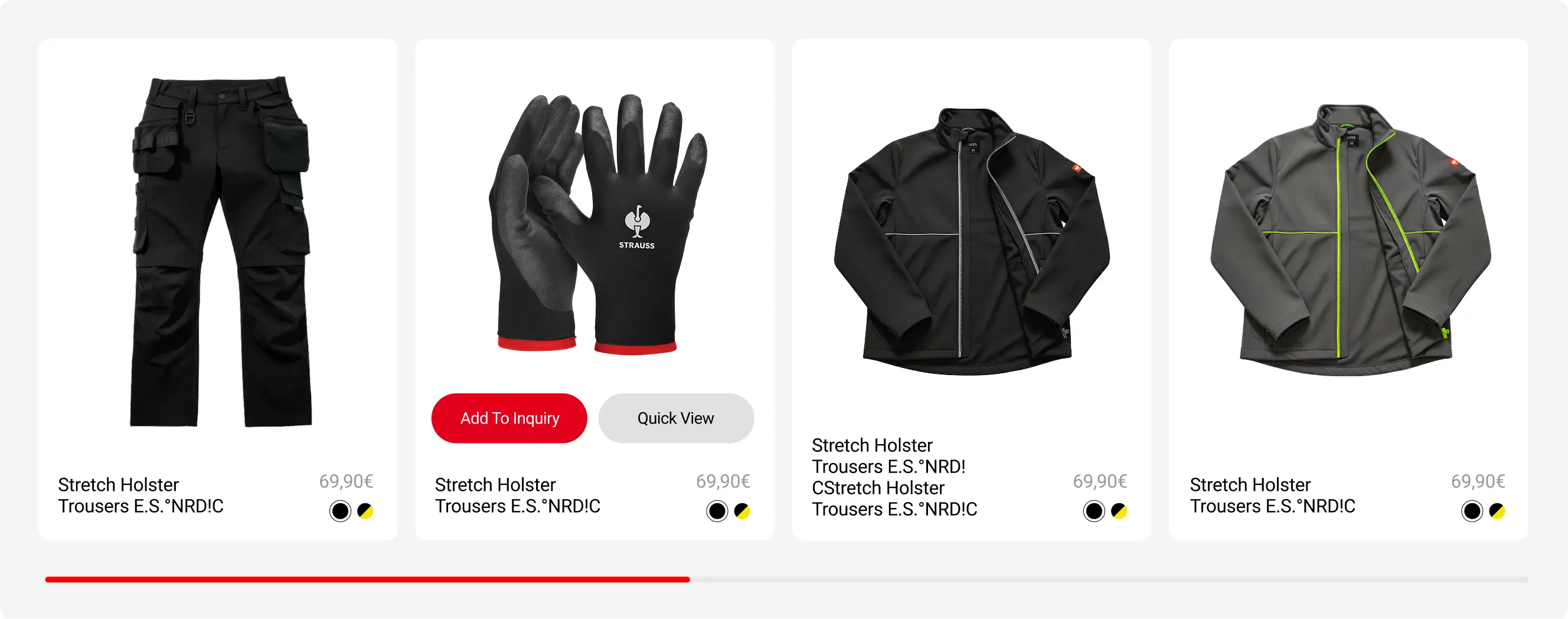The height and width of the screenshot is (619, 1568).
Task: Pick black-yellow swatch on black jacket card
Action: tap(1119, 510)
